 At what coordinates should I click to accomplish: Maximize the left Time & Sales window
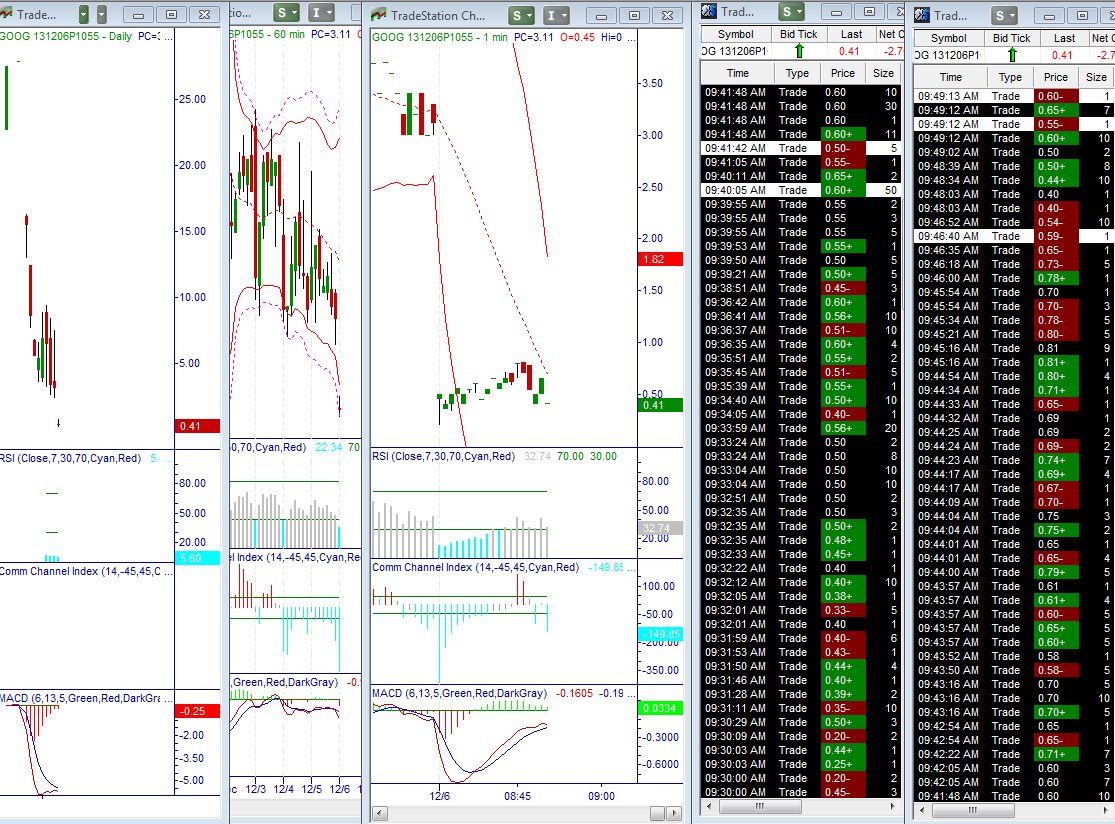tap(869, 11)
